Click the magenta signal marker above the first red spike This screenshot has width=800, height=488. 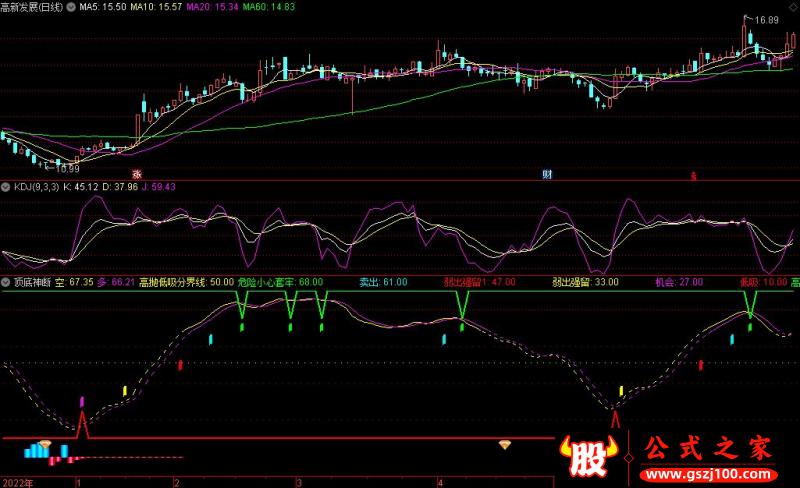(x=82, y=402)
